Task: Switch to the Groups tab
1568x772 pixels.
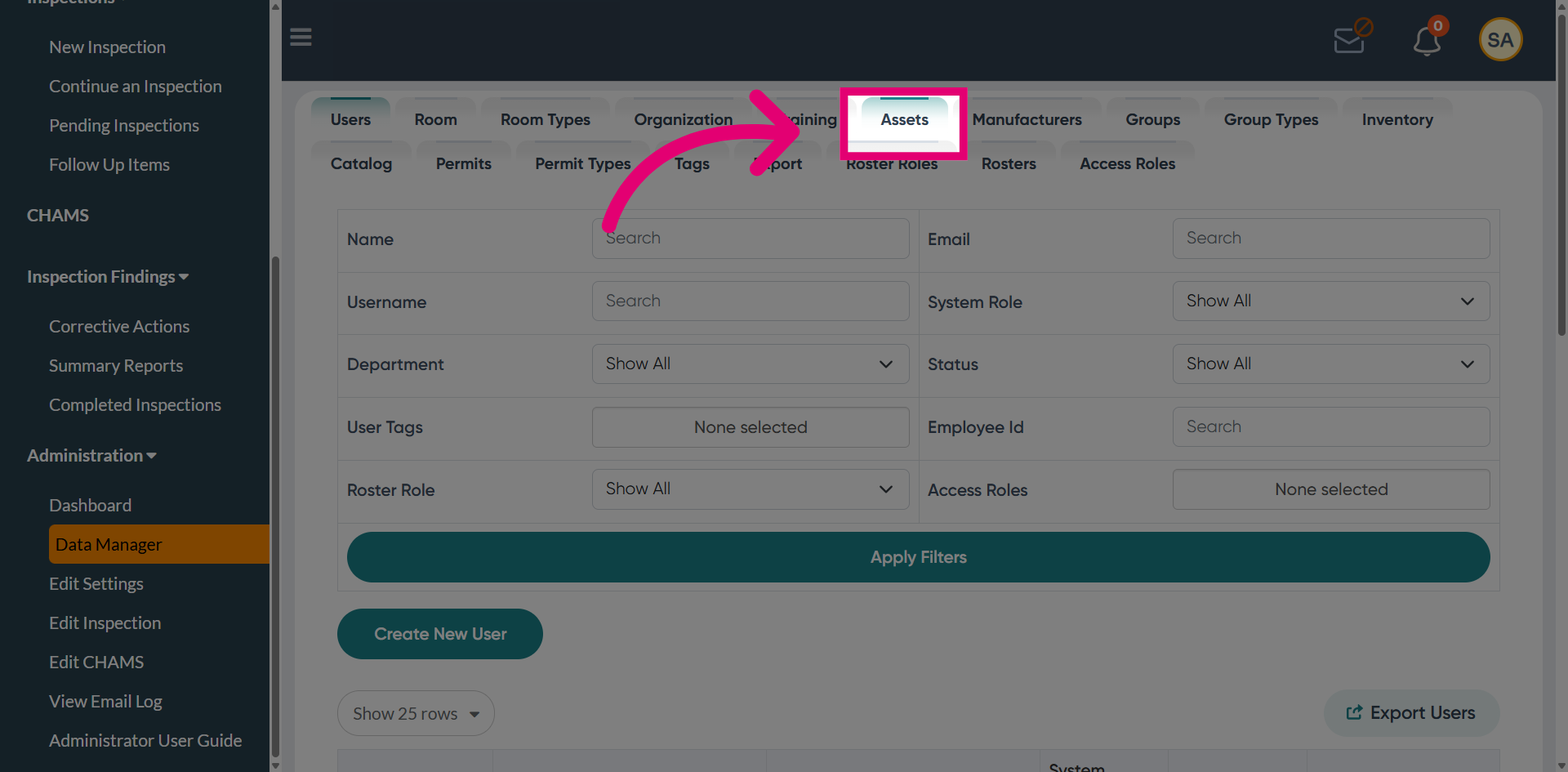Action: coord(1152,119)
